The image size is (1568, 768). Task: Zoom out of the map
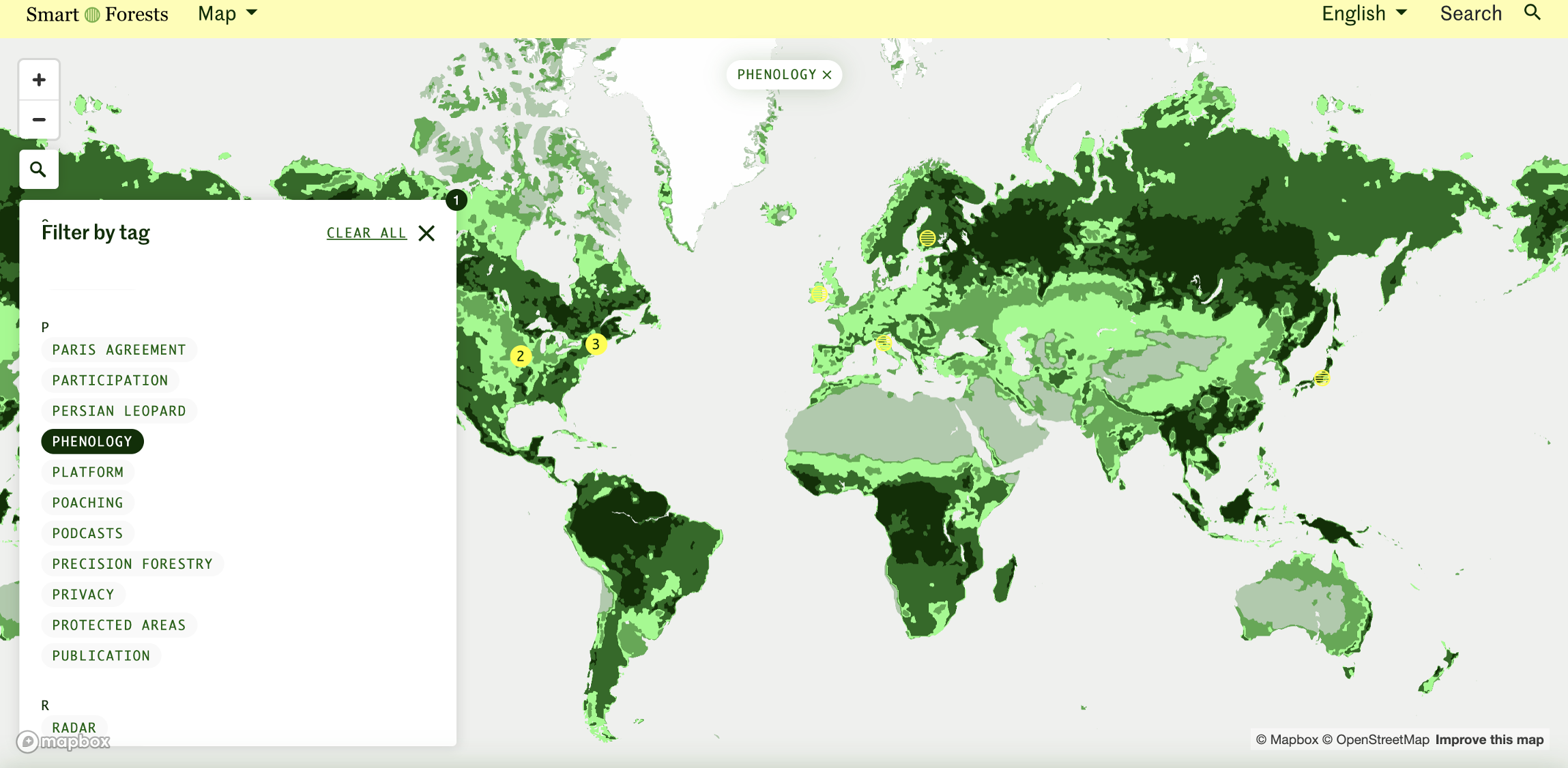[x=39, y=120]
